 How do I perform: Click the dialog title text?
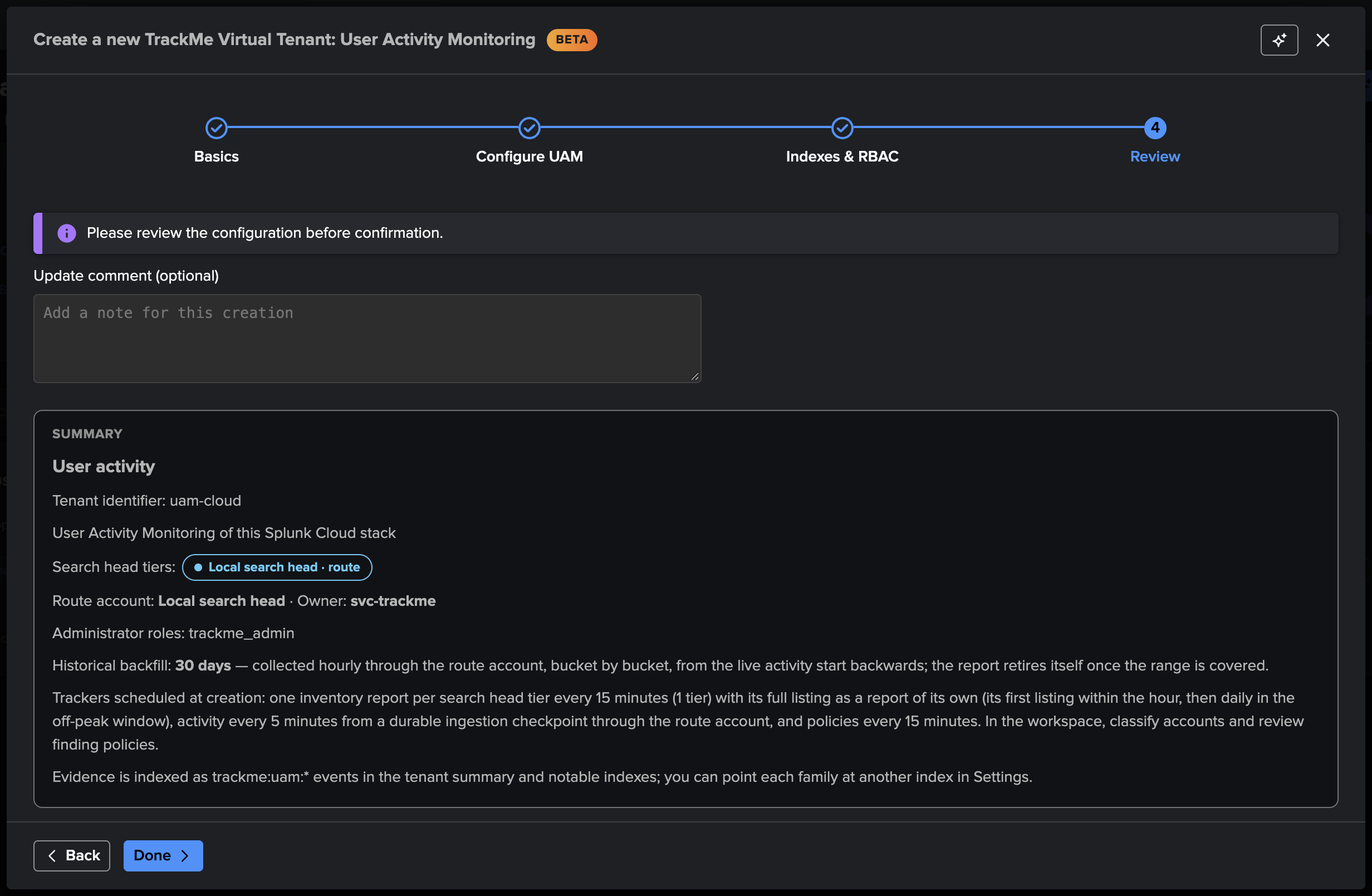pyautogui.click(x=284, y=39)
